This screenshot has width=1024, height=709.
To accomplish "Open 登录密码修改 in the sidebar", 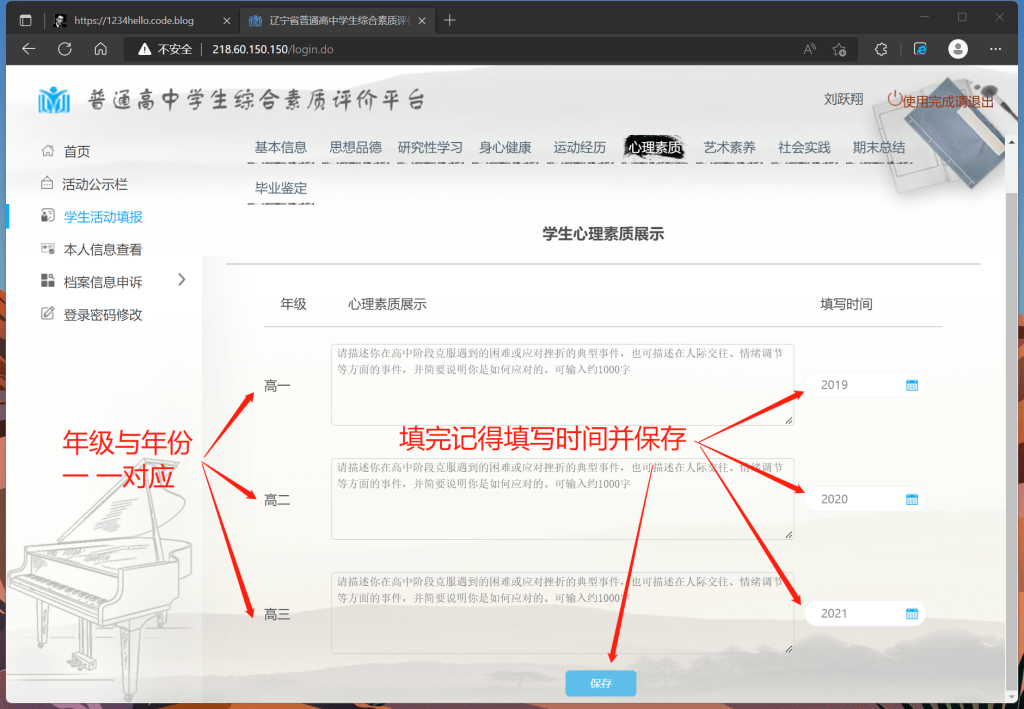I will click(x=103, y=315).
